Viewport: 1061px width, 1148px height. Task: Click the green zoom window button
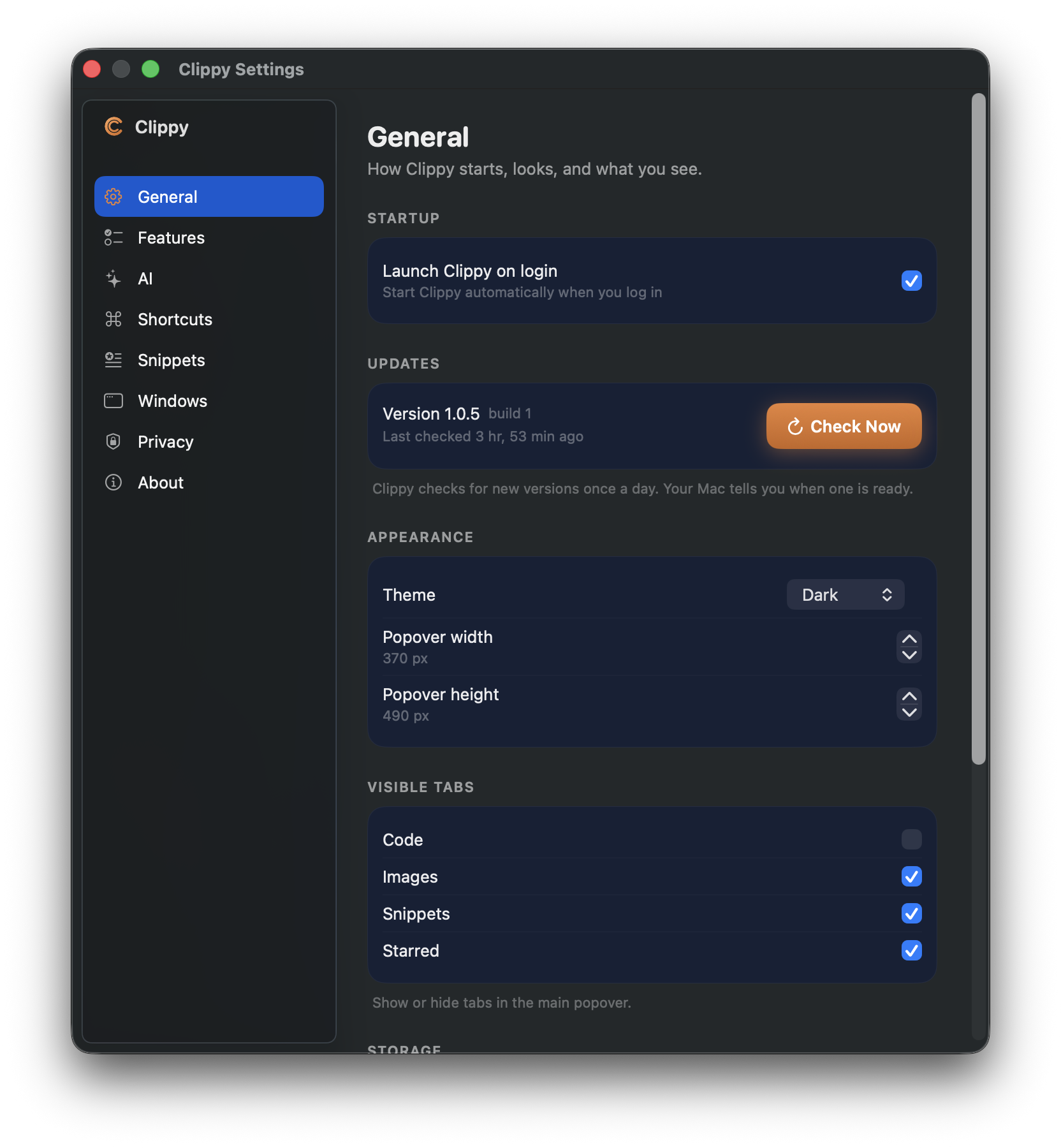point(150,69)
